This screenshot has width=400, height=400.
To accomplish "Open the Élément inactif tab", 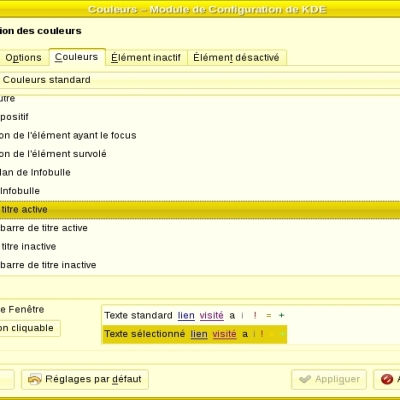I will 146,58.
